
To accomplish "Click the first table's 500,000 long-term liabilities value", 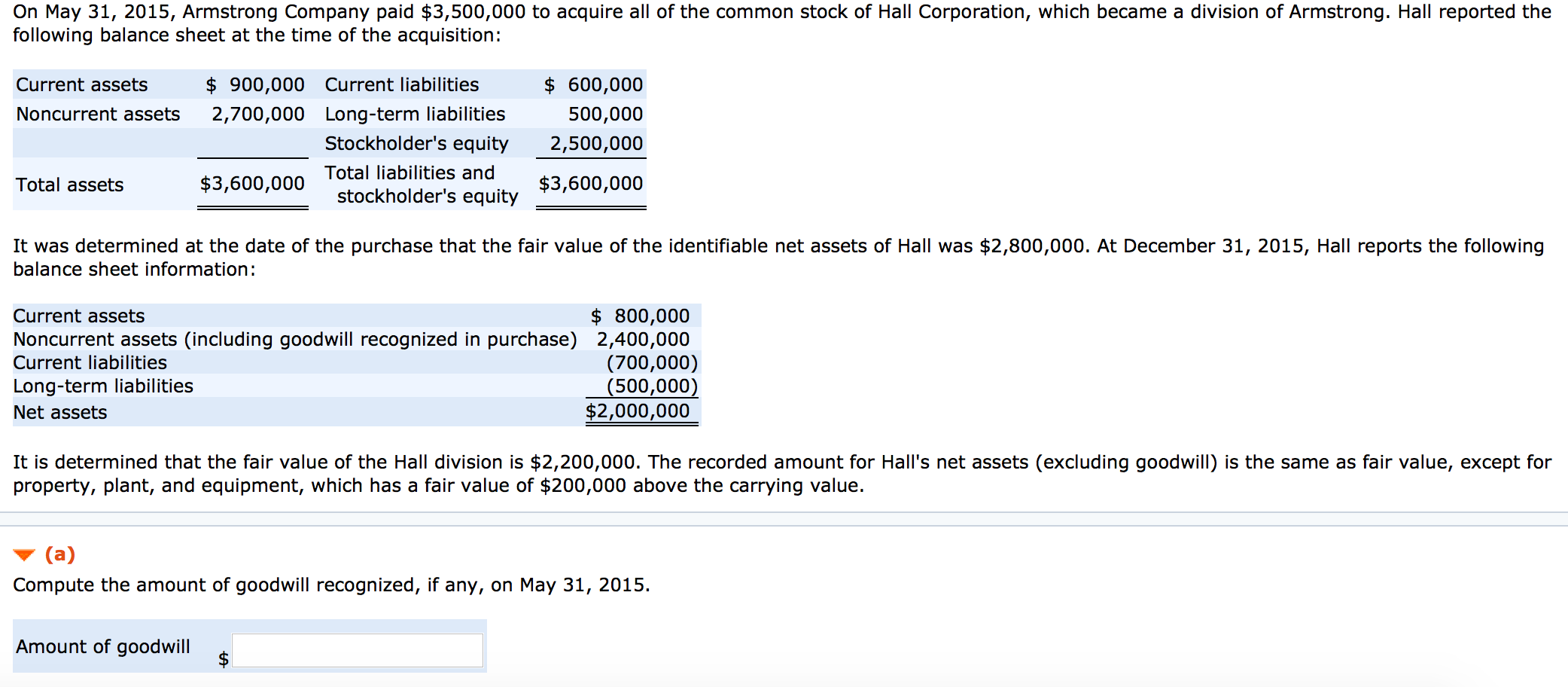I will pos(606,114).
